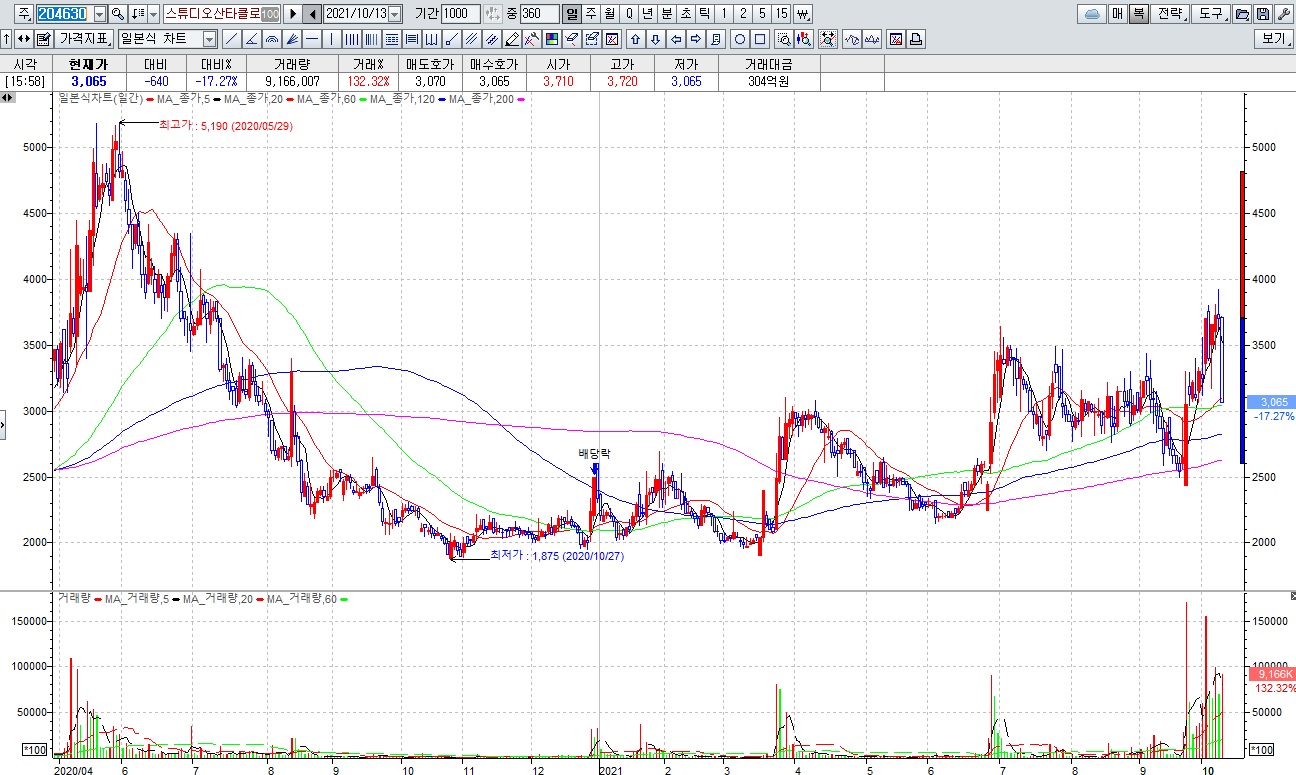This screenshot has width=1296, height=775.
Task: Toggle minute (분) chart period
Action: pos(667,14)
